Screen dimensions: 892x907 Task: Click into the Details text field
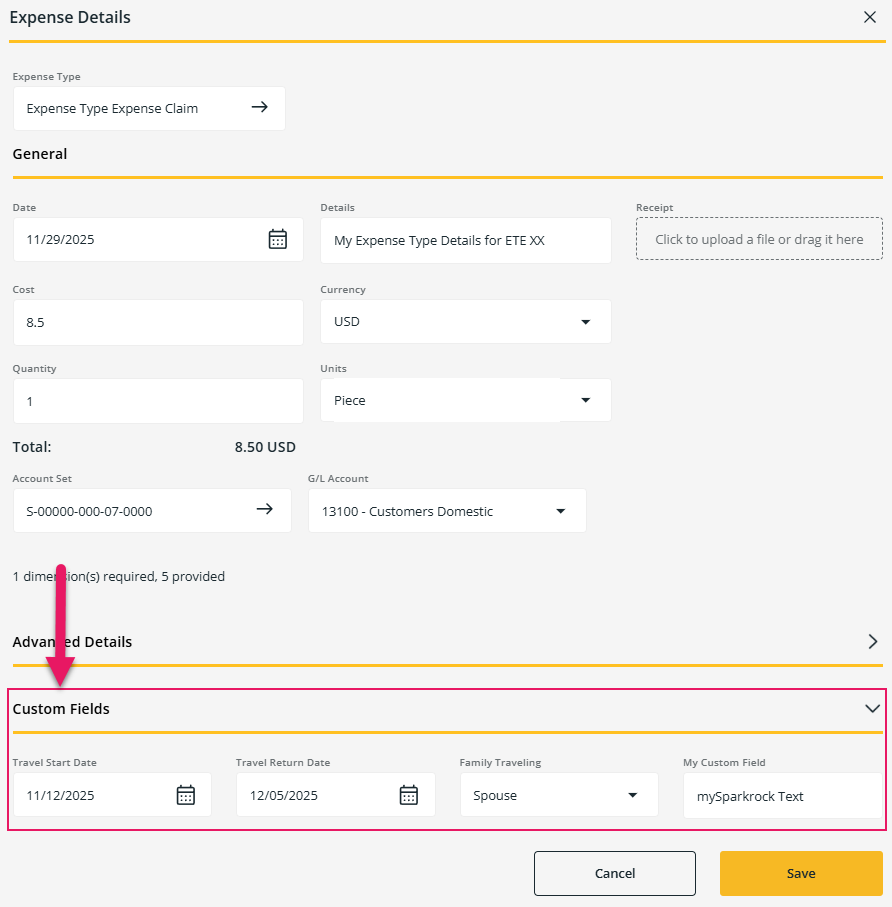pyautogui.click(x=465, y=240)
